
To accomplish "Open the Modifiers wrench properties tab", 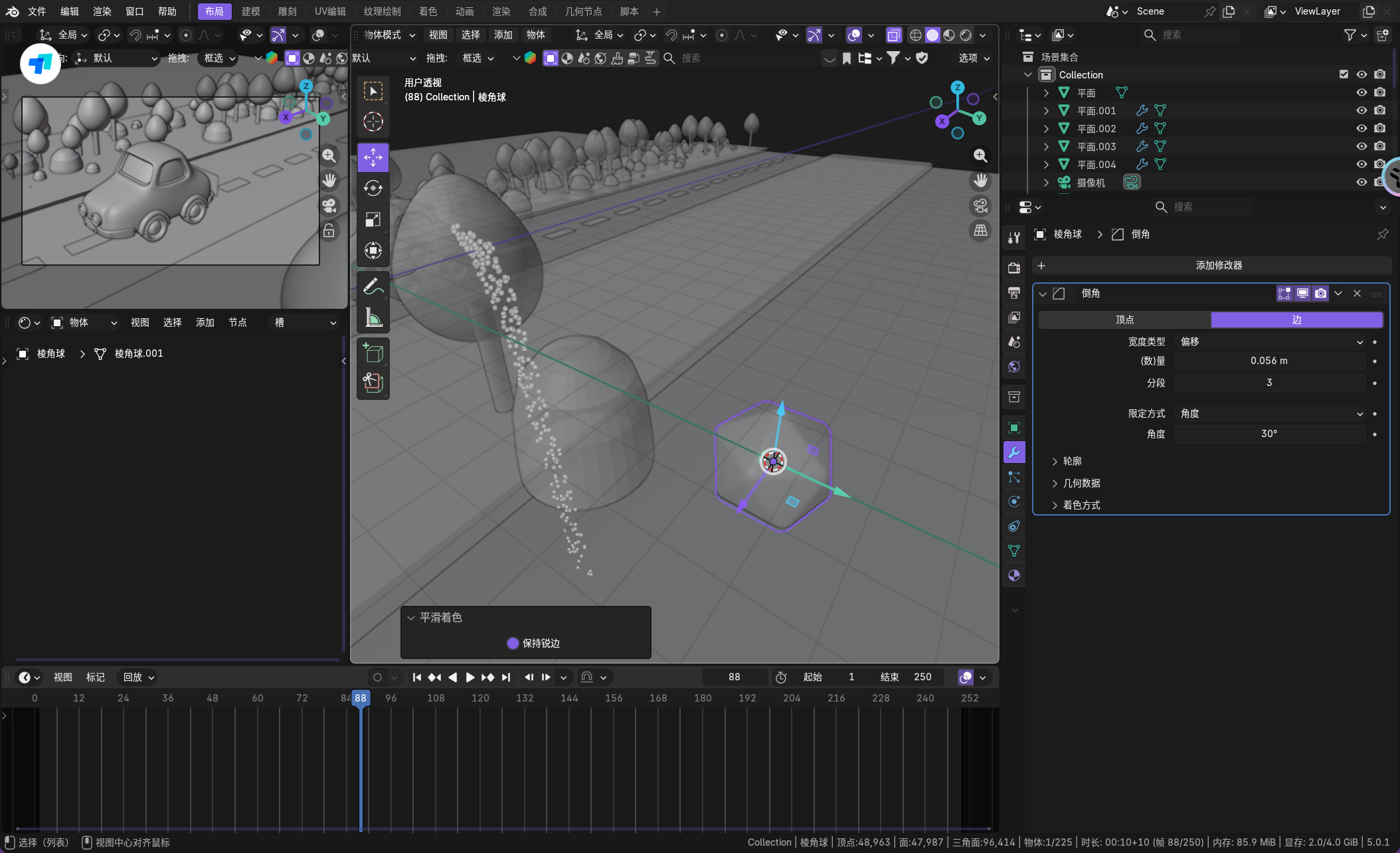I will coord(1014,452).
